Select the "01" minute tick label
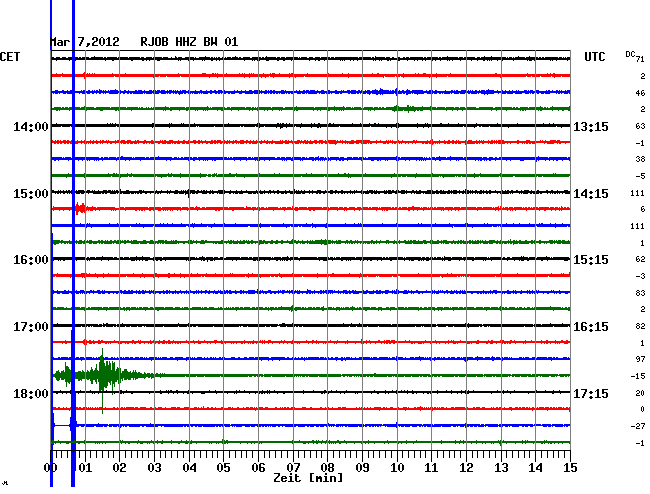The image size is (650, 494). click(x=85, y=468)
